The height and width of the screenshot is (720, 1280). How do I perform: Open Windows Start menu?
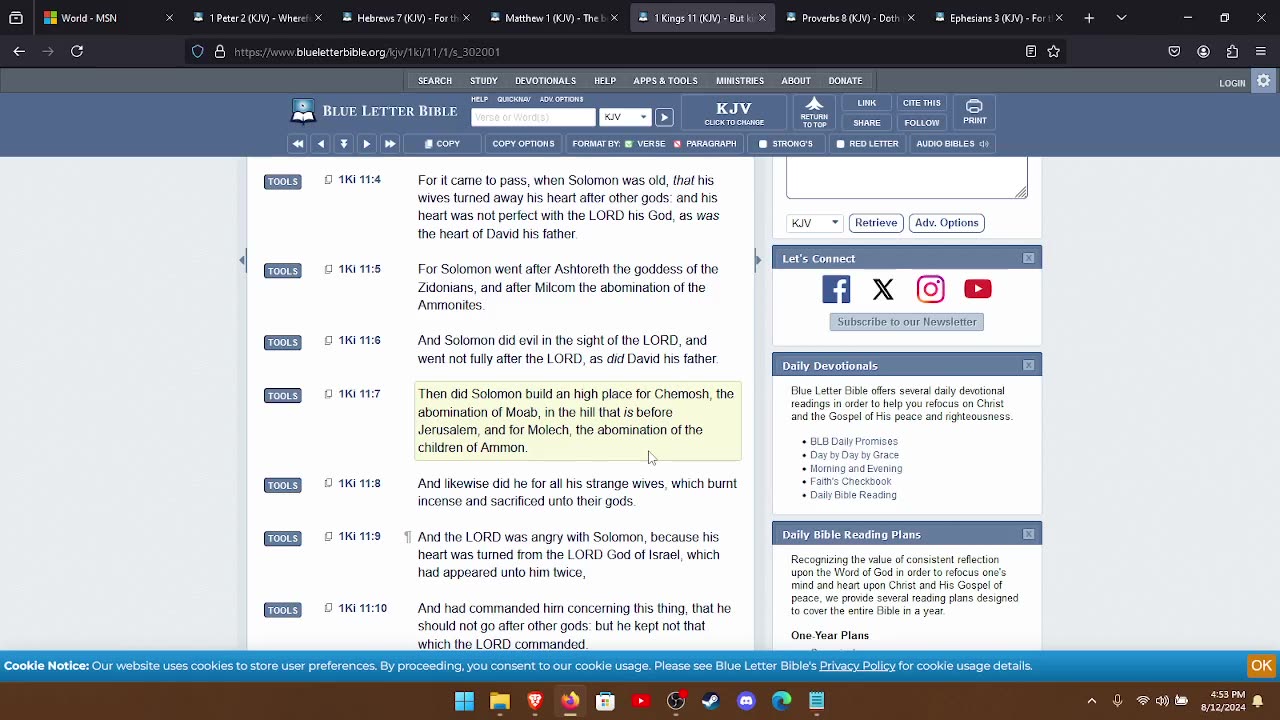464,701
